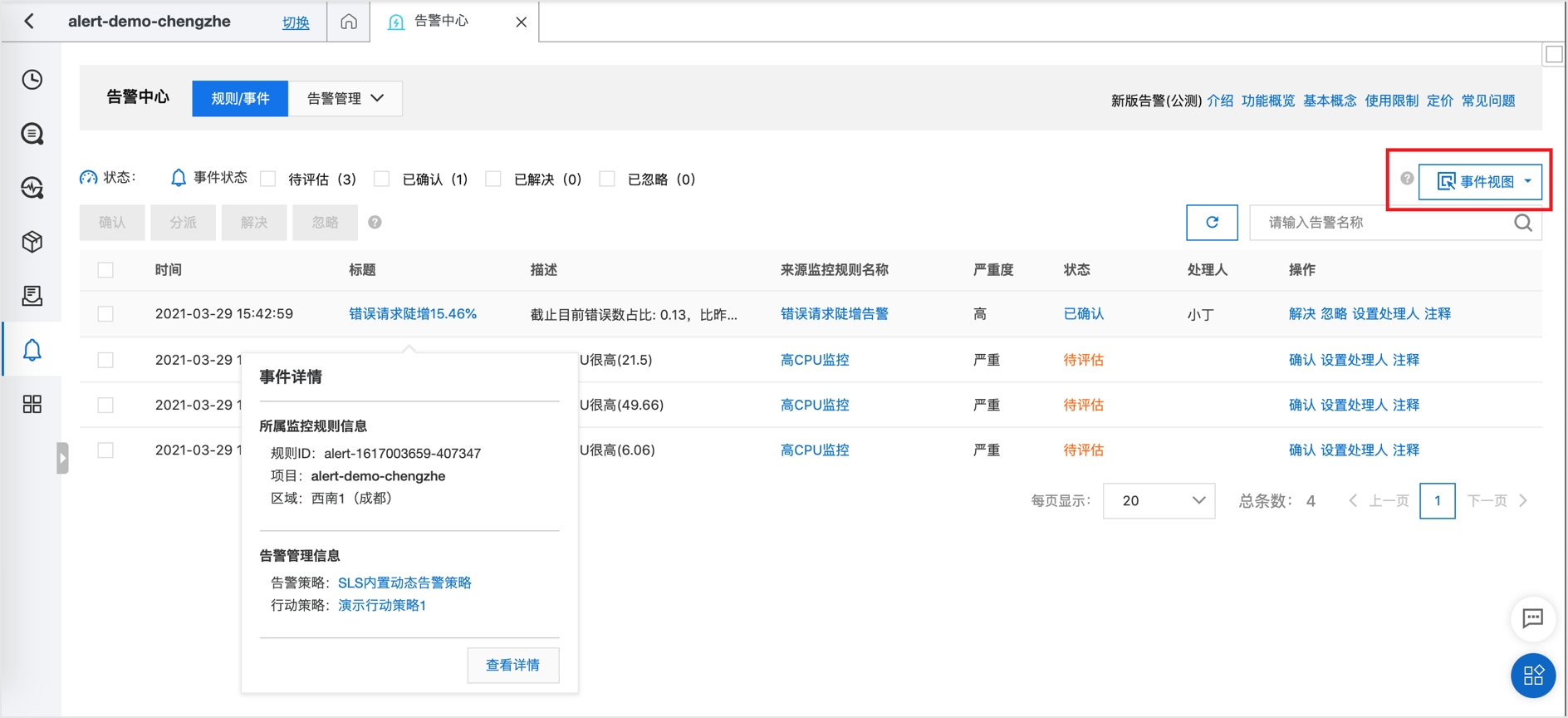
Task: Open the chat feedback icon
Action: (1532, 618)
